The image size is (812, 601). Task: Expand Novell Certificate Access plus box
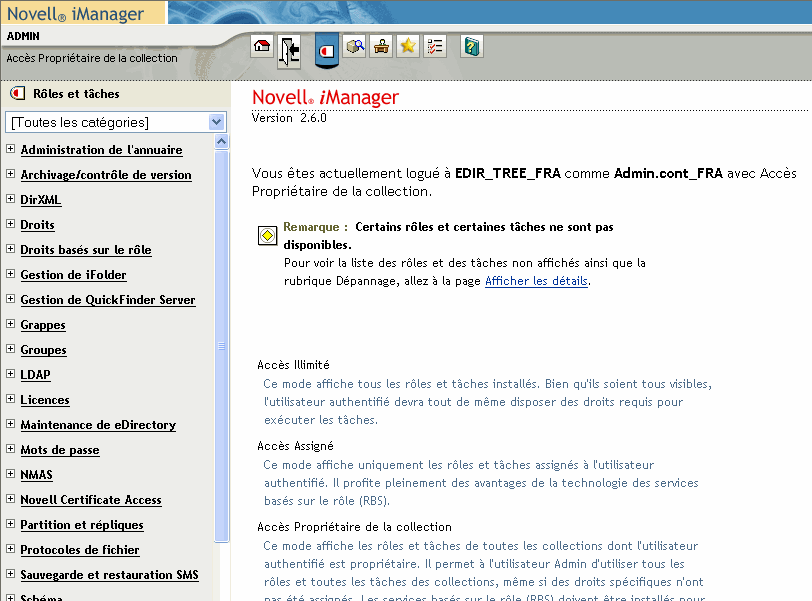pyautogui.click(x=10, y=499)
